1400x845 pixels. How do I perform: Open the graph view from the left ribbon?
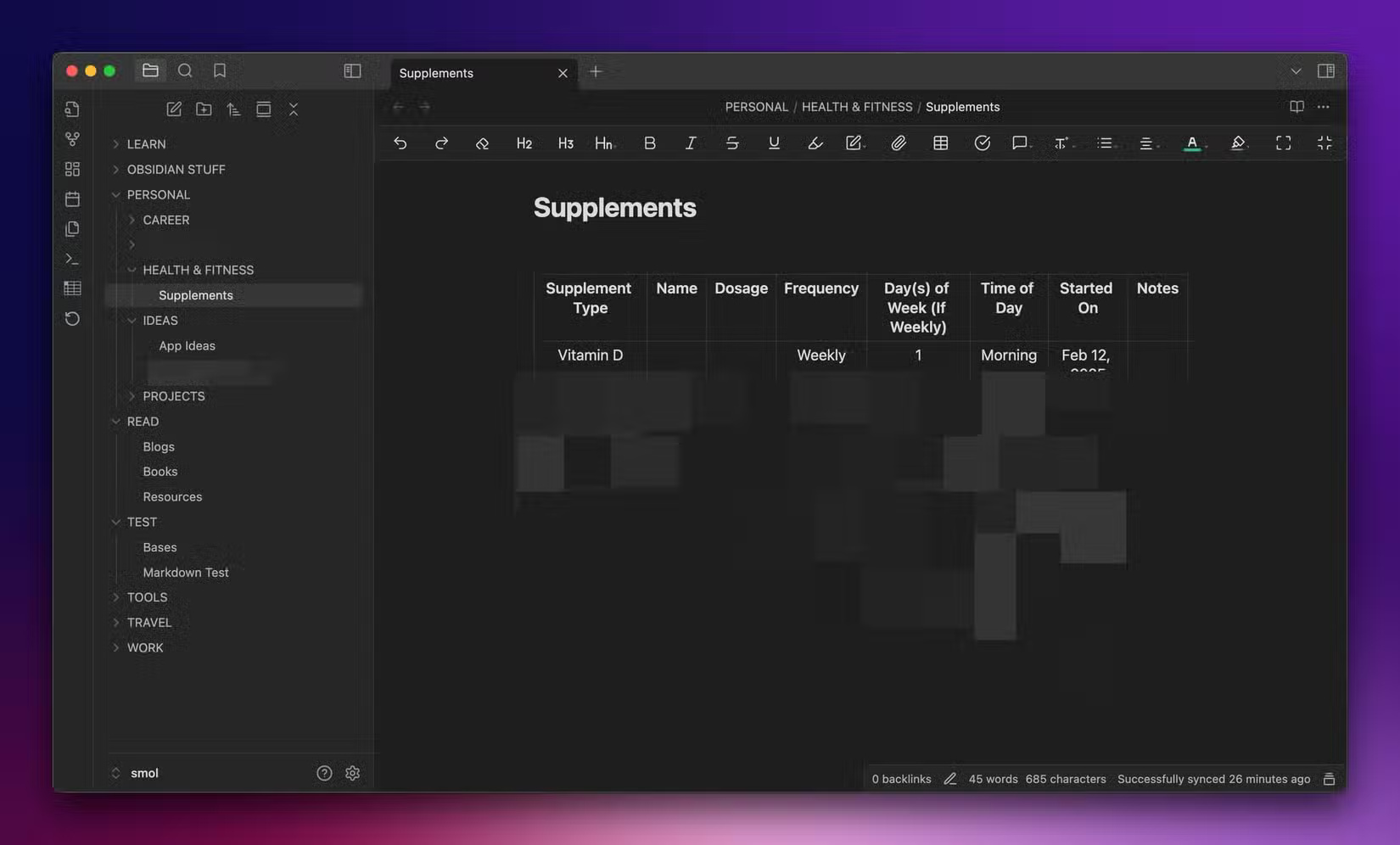point(71,138)
